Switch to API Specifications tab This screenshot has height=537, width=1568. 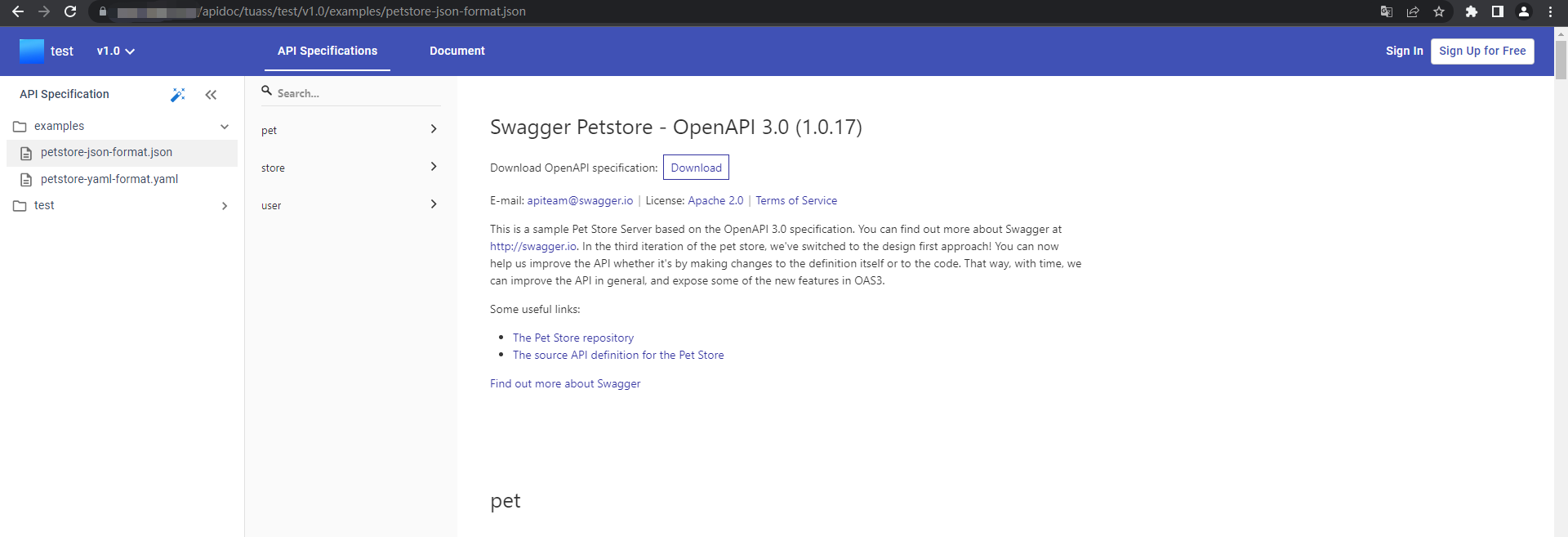pos(327,51)
